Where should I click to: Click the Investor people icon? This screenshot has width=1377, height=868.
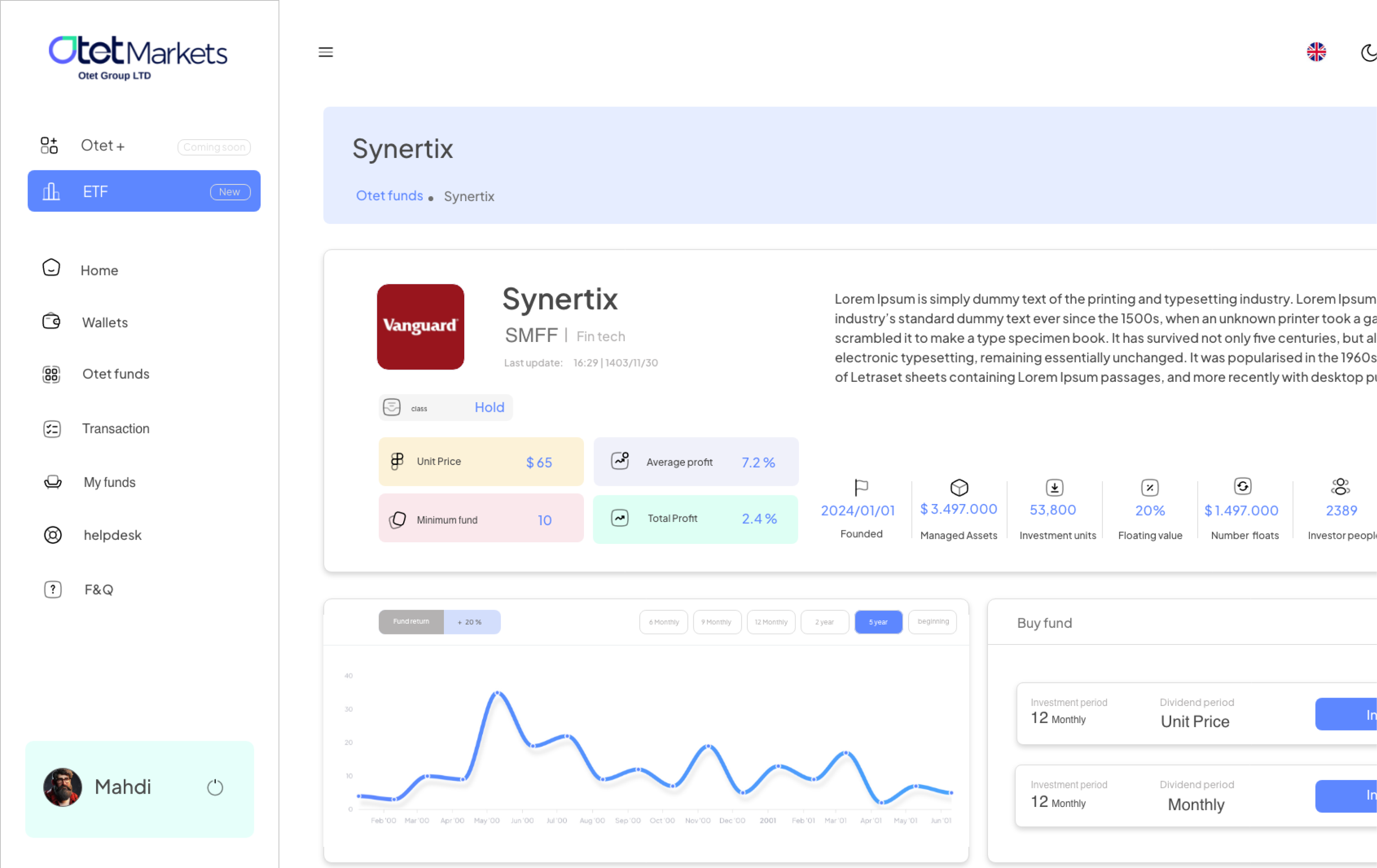(1340, 487)
